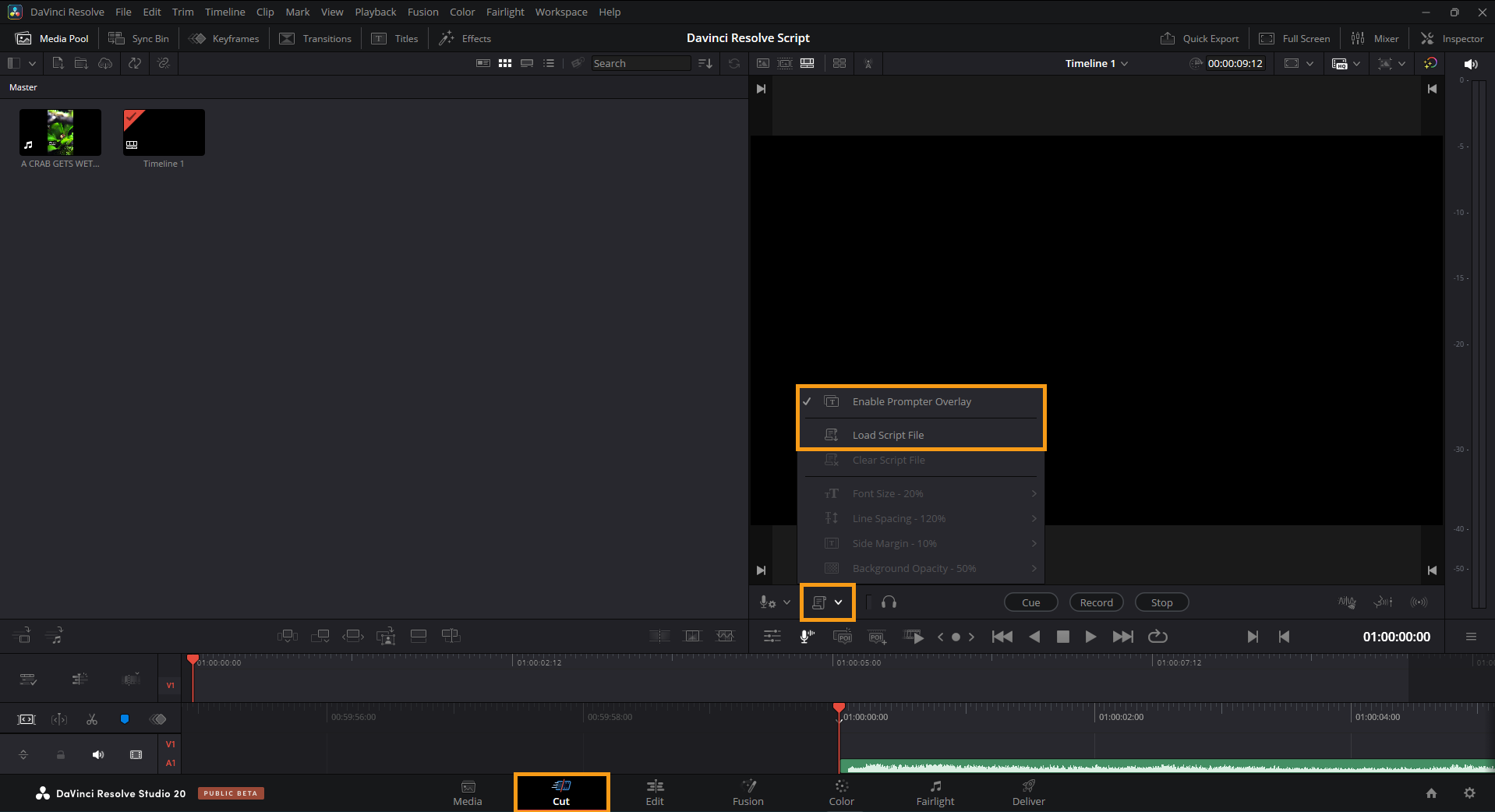
Task: Click the Ripple Overwrite icon
Action: (x=353, y=636)
